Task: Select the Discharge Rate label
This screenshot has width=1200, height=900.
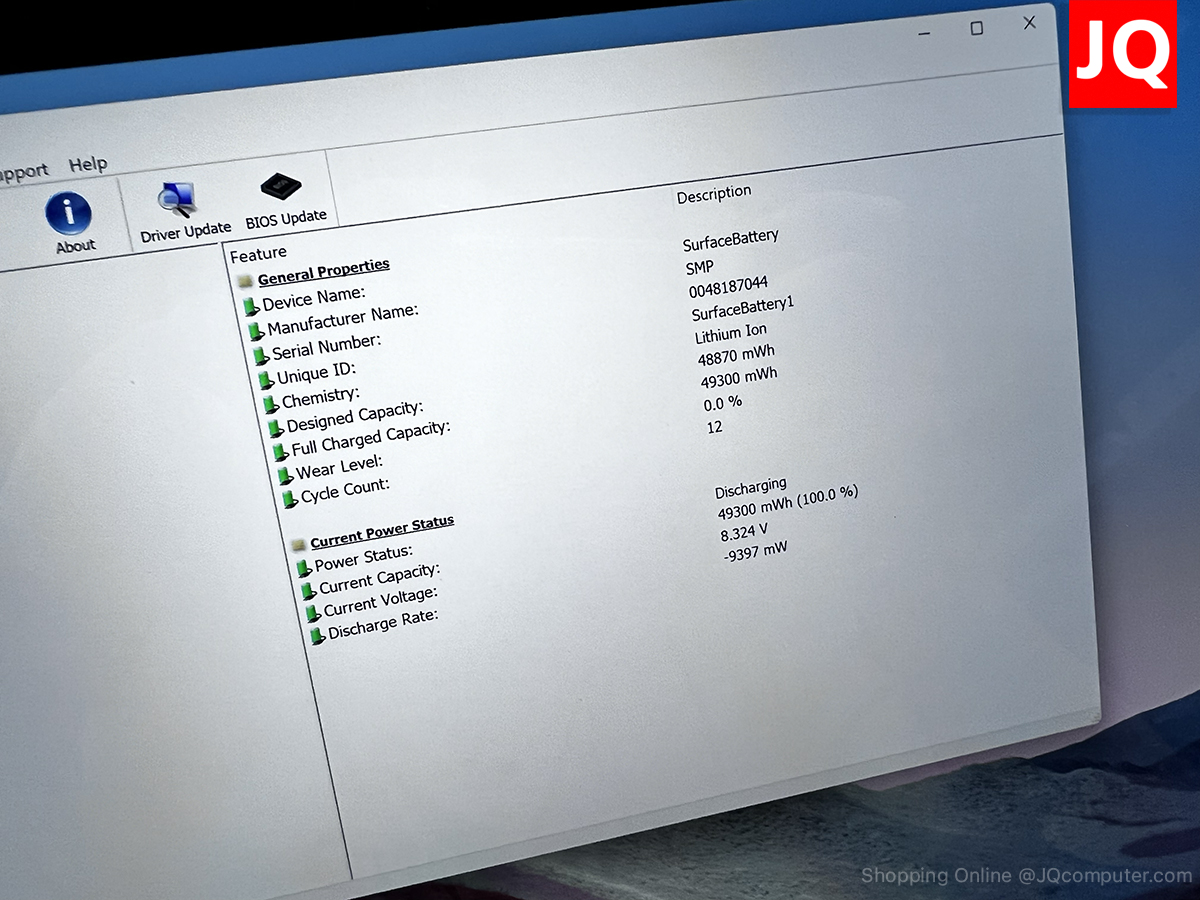Action: point(383,624)
